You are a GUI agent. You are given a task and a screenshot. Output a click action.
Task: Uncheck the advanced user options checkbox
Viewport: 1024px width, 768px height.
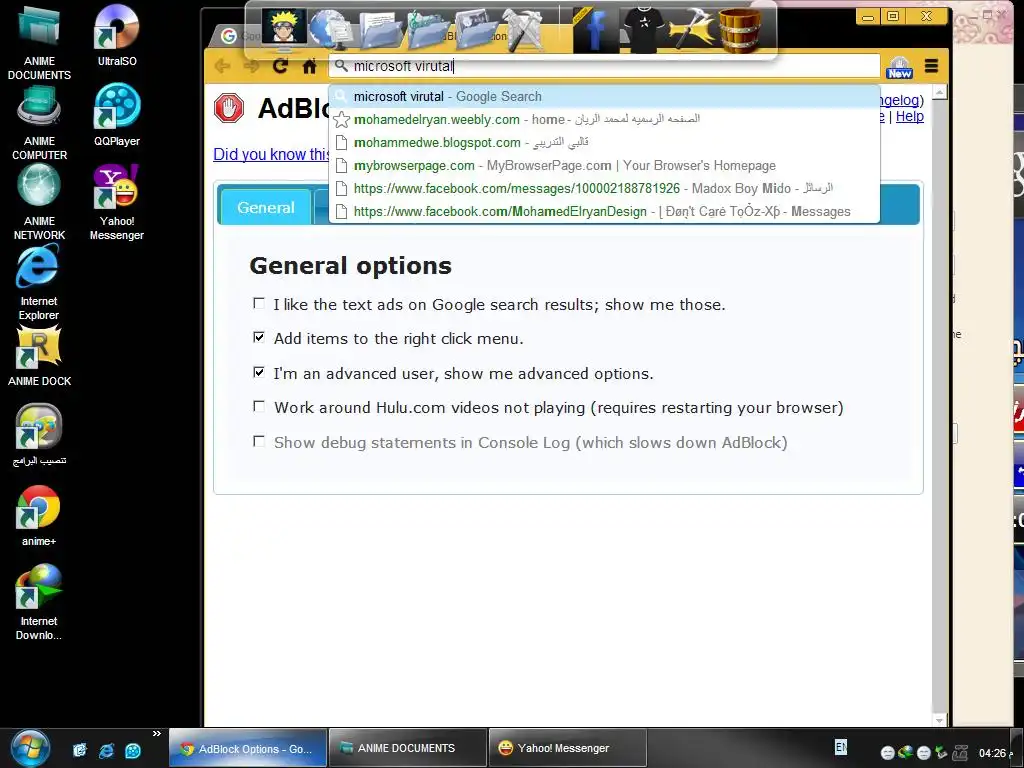(x=259, y=372)
